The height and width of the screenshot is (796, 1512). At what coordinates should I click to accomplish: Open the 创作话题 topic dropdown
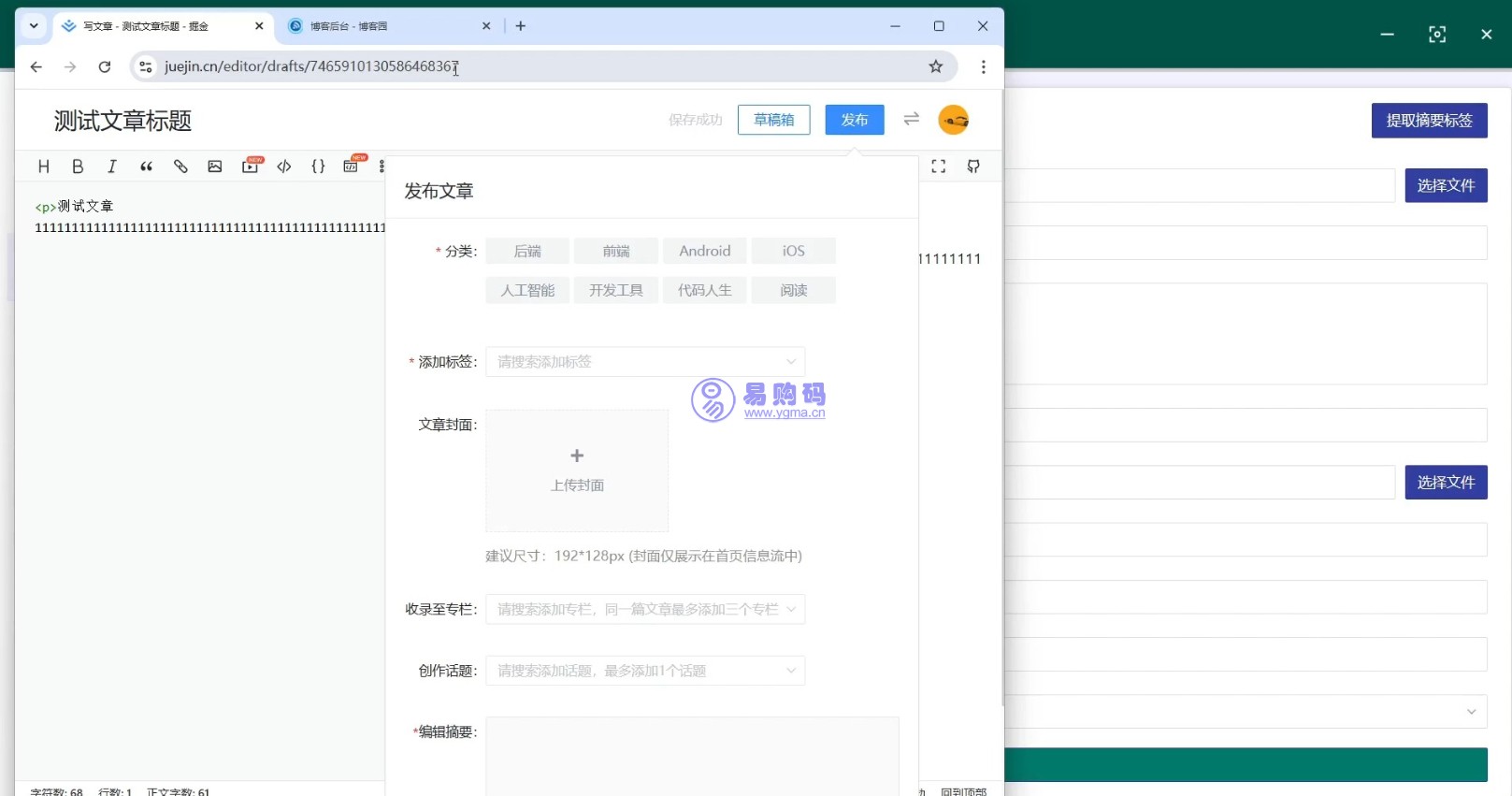tap(644, 671)
